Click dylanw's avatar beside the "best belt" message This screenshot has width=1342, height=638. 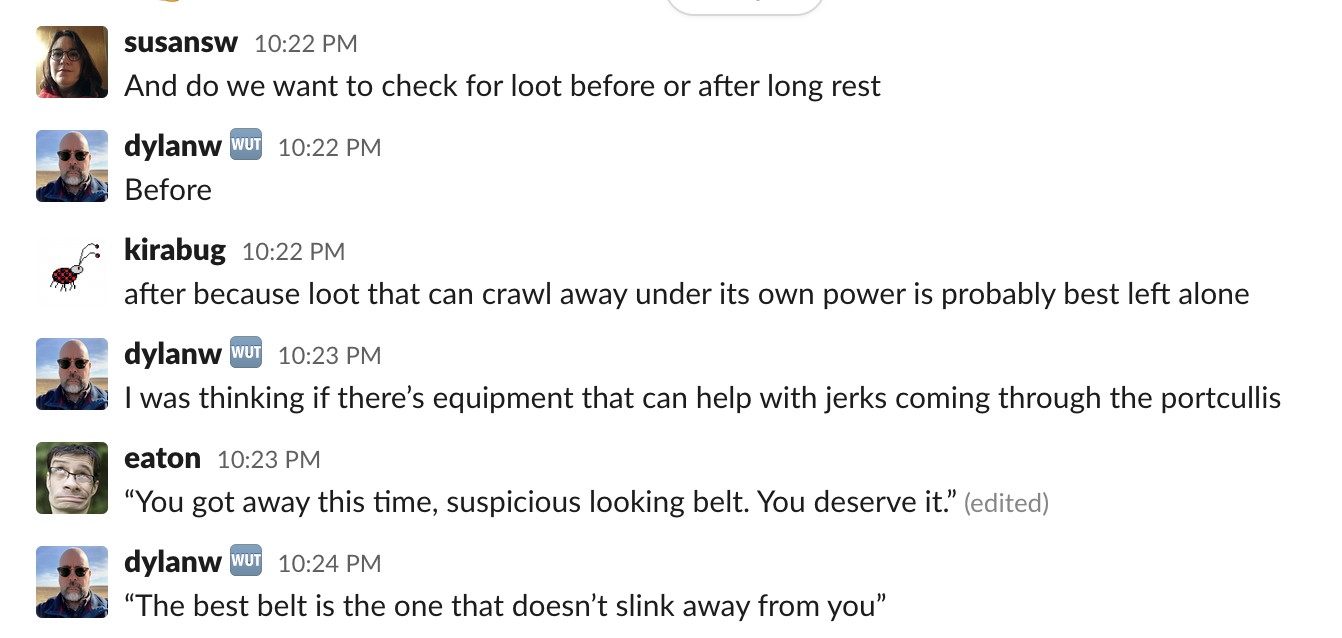[72, 582]
